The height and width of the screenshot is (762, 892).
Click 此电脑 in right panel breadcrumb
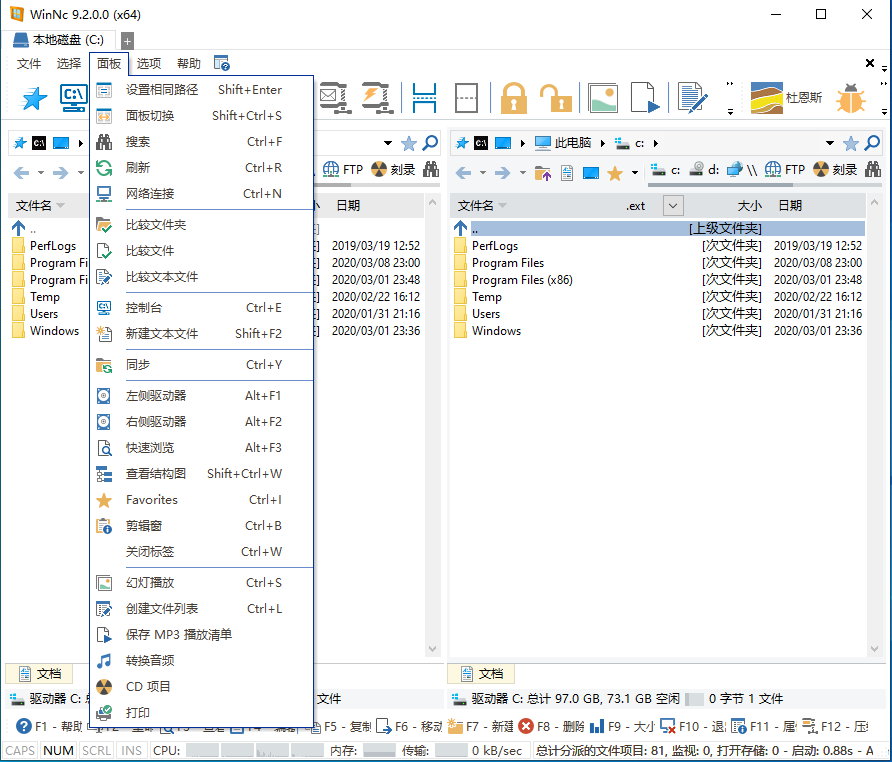[564, 143]
